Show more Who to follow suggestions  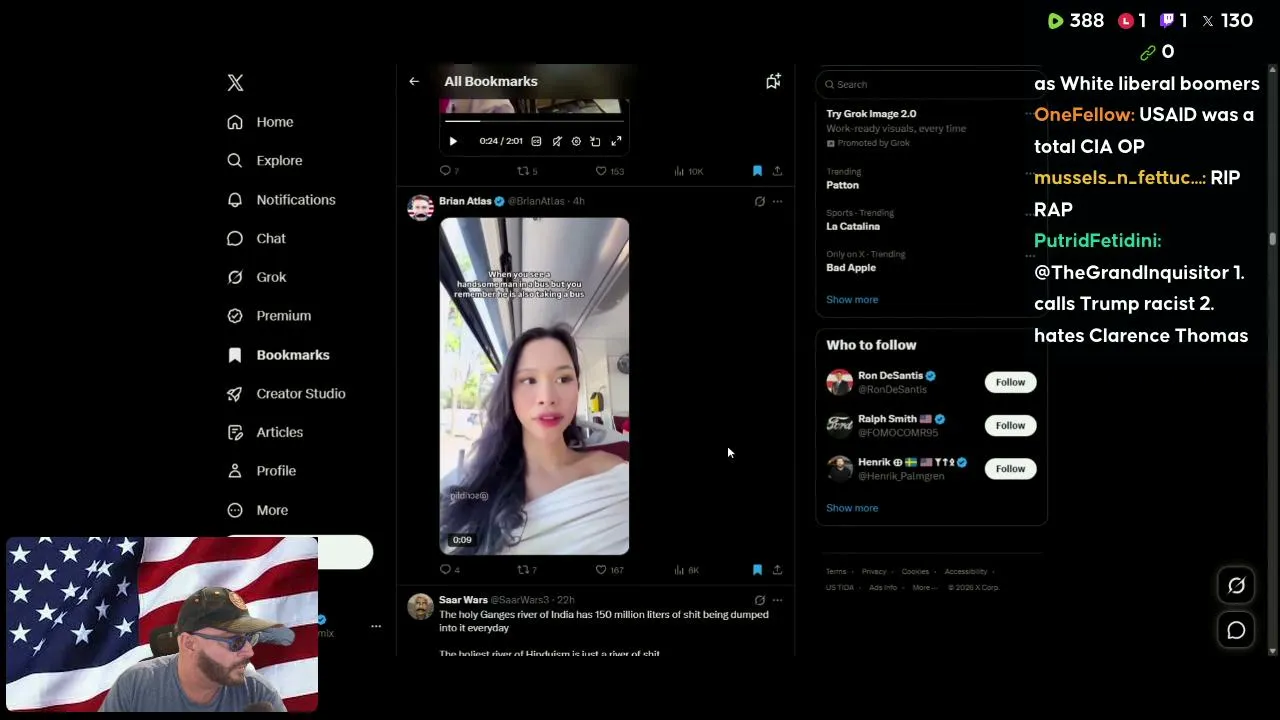pyautogui.click(x=852, y=508)
